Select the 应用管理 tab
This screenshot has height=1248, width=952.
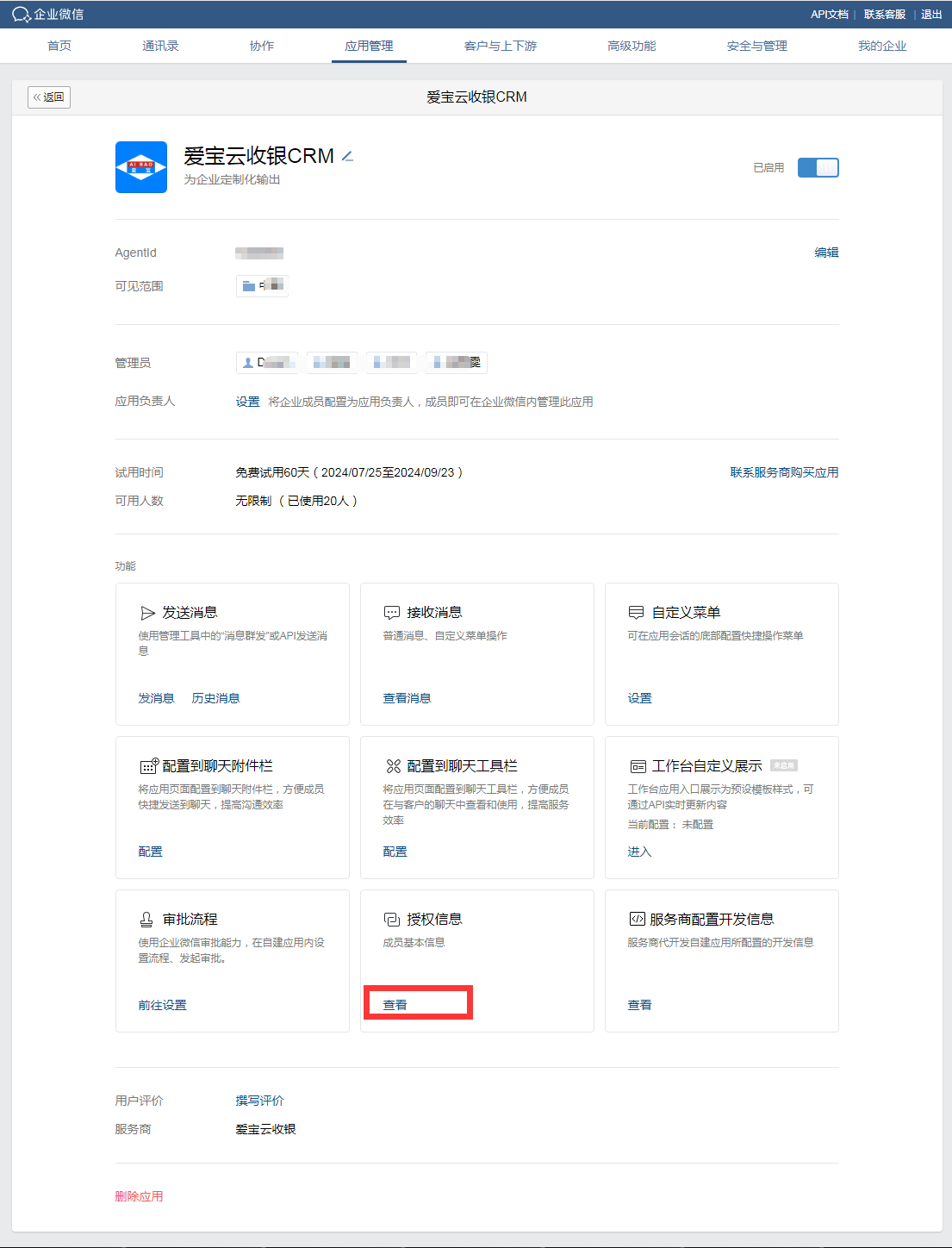(x=369, y=46)
